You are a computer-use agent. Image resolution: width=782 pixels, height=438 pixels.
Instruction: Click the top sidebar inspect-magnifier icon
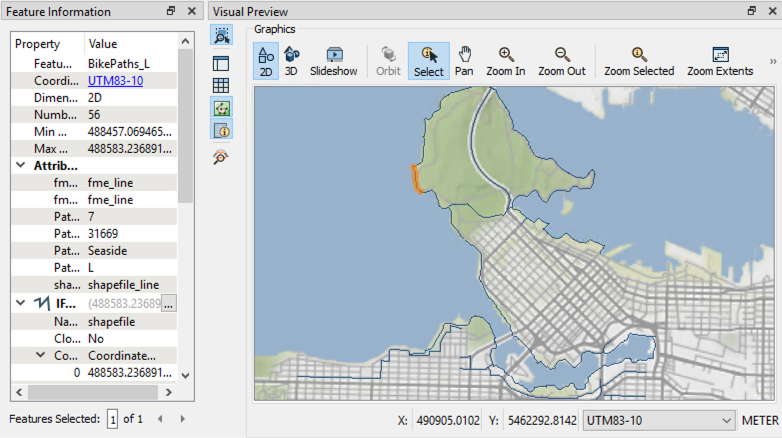pyautogui.click(x=221, y=35)
